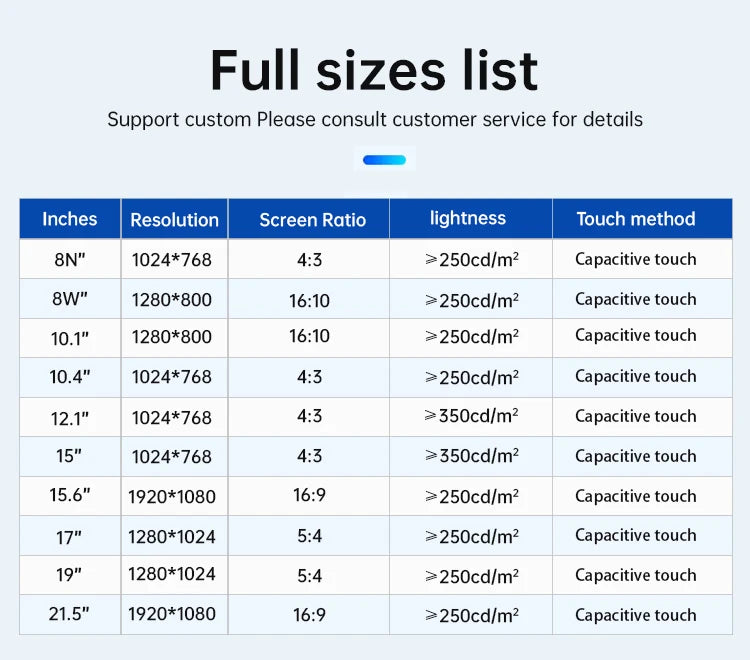The image size is (750, 660).
Task: Click the 10.1″ size cell
Action: 70,338
